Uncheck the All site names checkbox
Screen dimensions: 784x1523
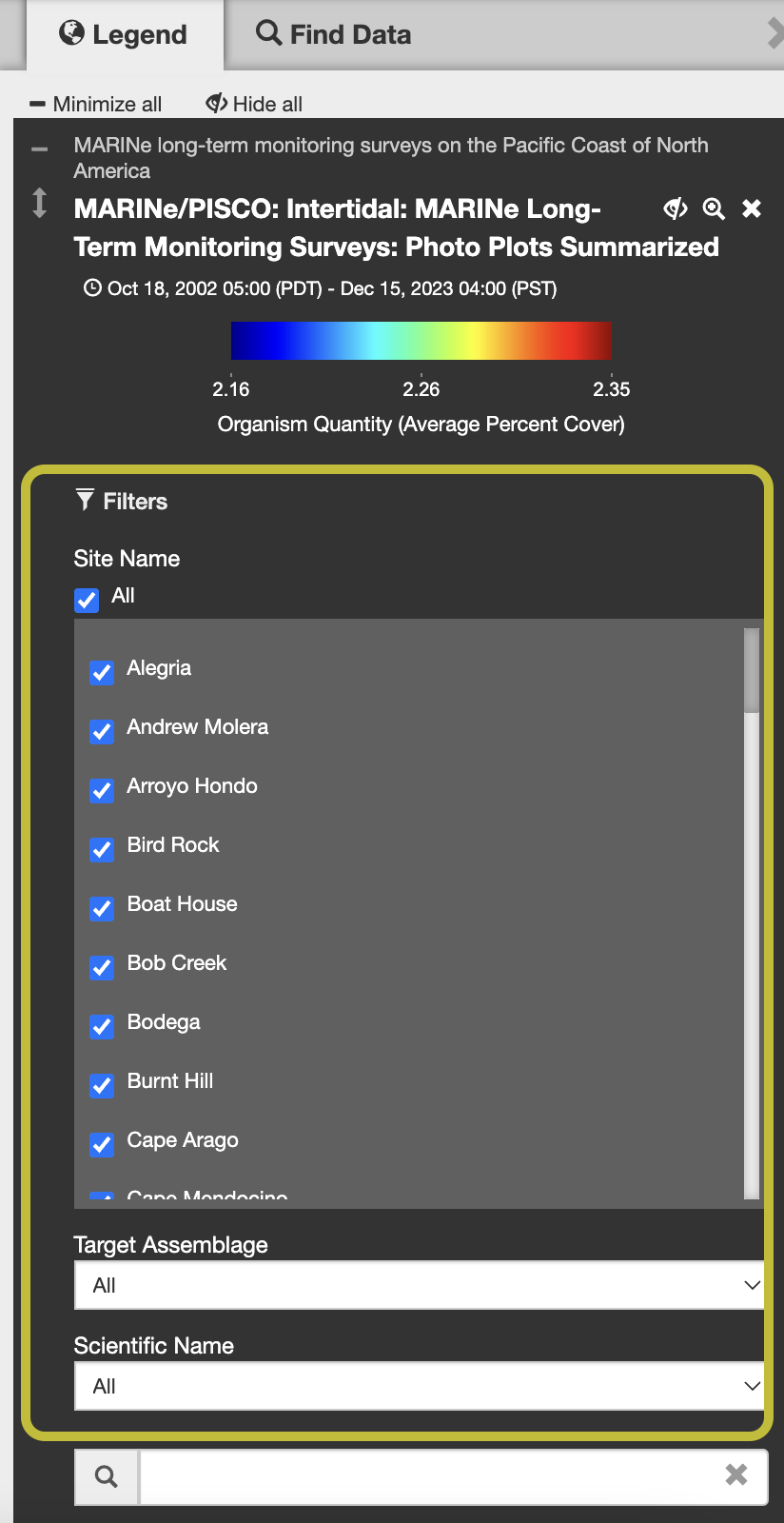point(87,600)
